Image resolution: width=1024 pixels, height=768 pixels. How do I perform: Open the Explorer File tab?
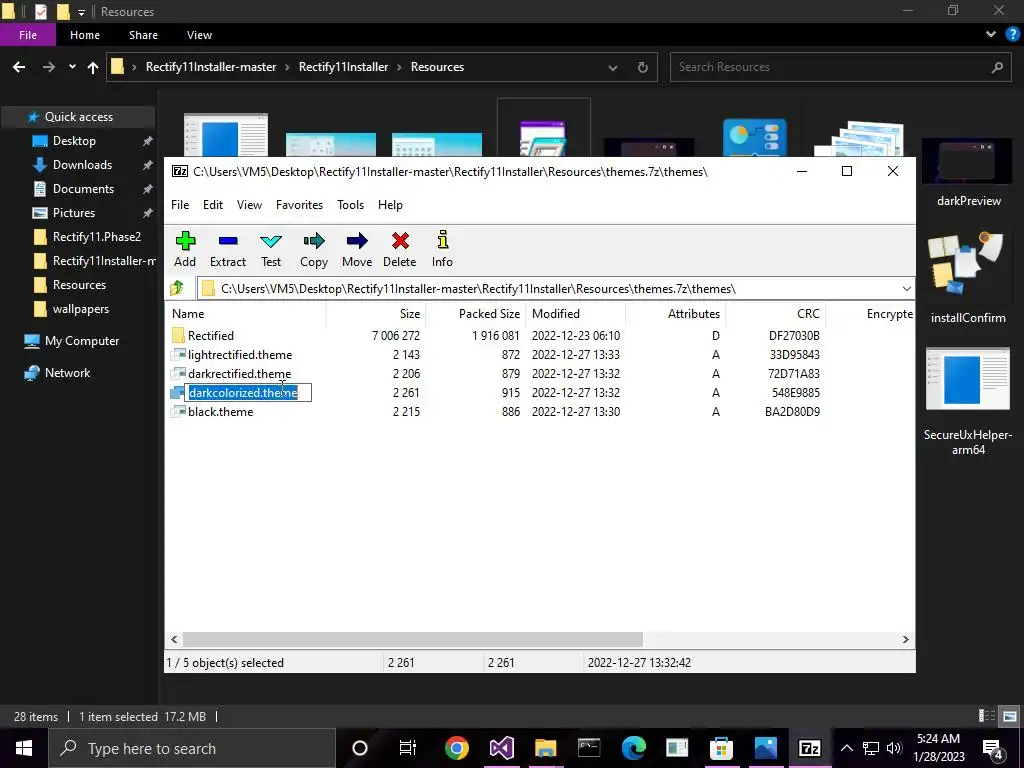click(27, 35)
